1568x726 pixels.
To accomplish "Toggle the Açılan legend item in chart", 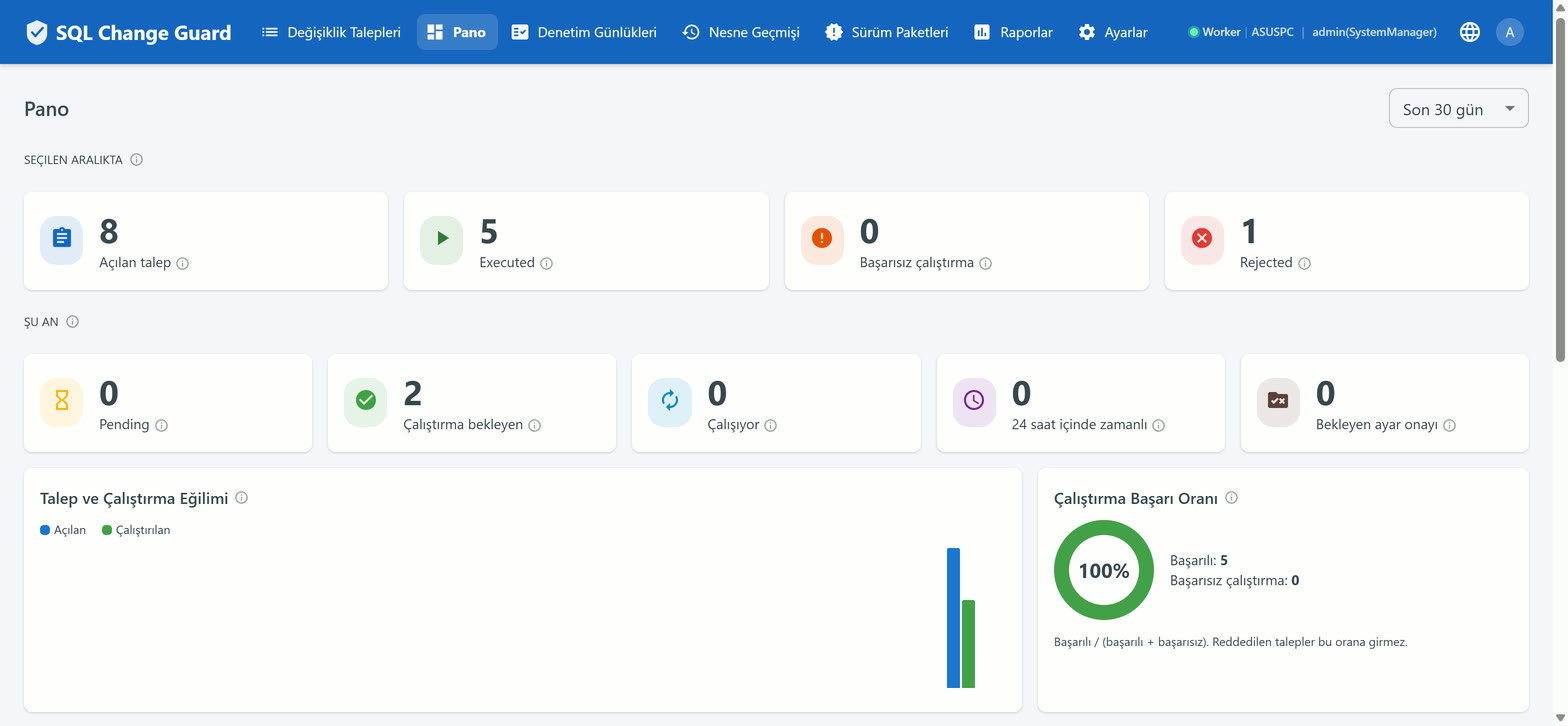I will [x=63, y=530].
